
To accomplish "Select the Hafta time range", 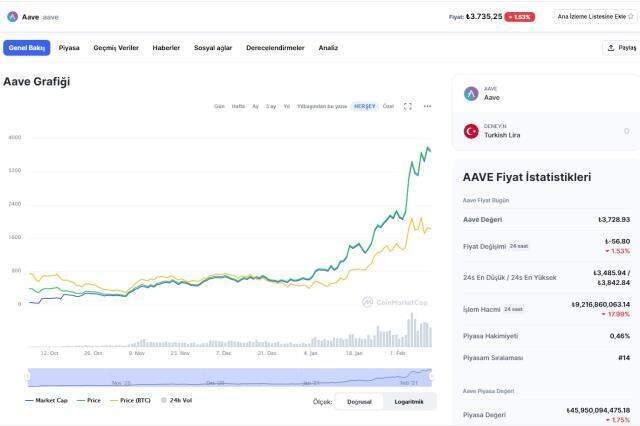I will click(x=238, y=106).
